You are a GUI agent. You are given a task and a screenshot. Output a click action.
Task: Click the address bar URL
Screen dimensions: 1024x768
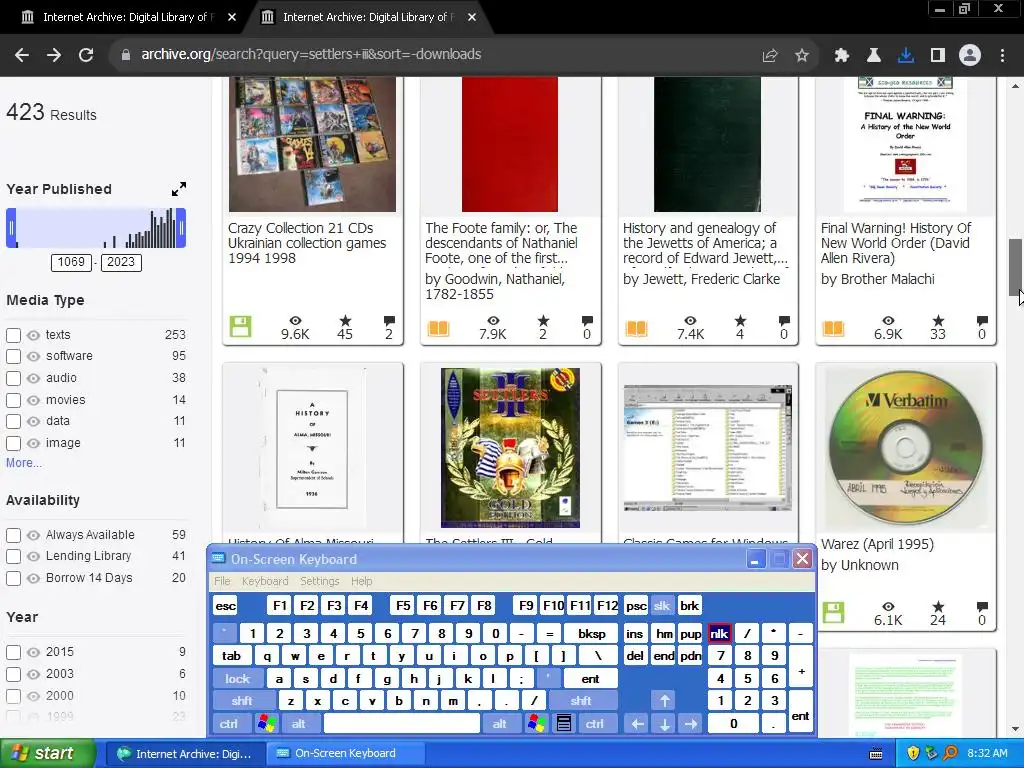click(311, 54)
